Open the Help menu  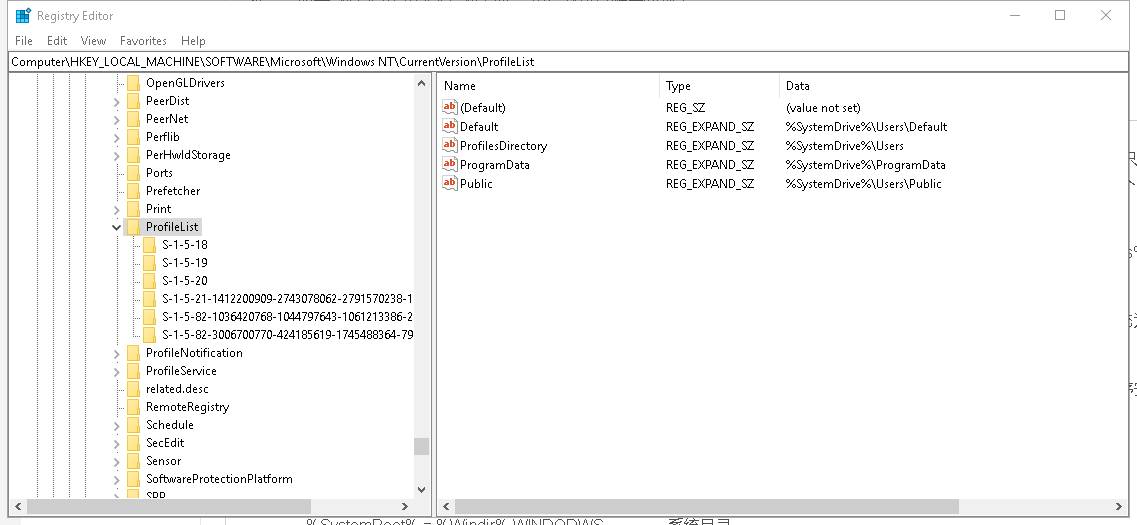193,41
